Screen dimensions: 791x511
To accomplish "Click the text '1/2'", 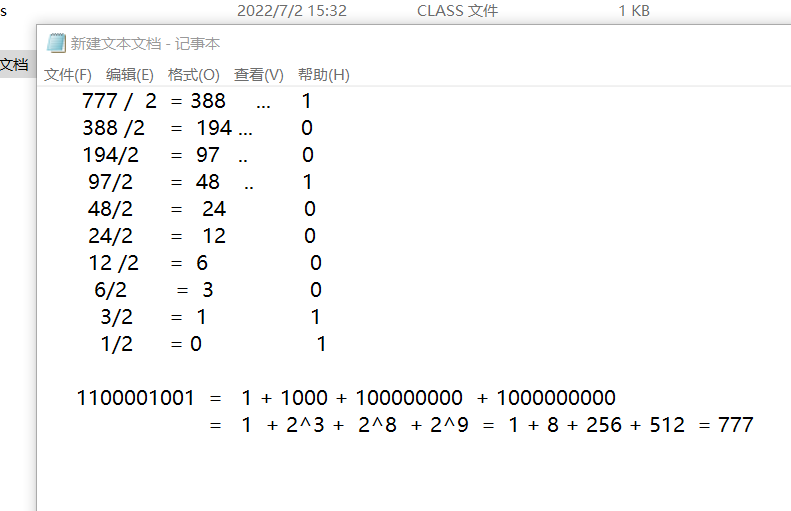I will coord(117,344).
